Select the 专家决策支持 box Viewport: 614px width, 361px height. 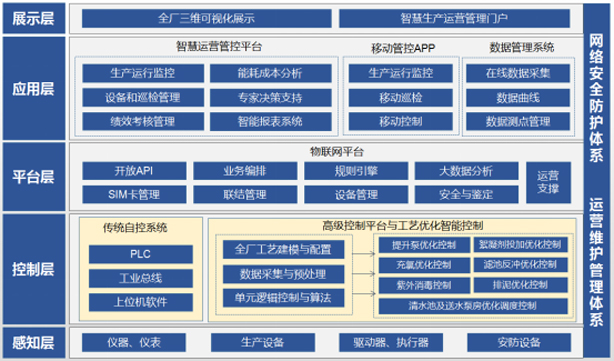271,97
